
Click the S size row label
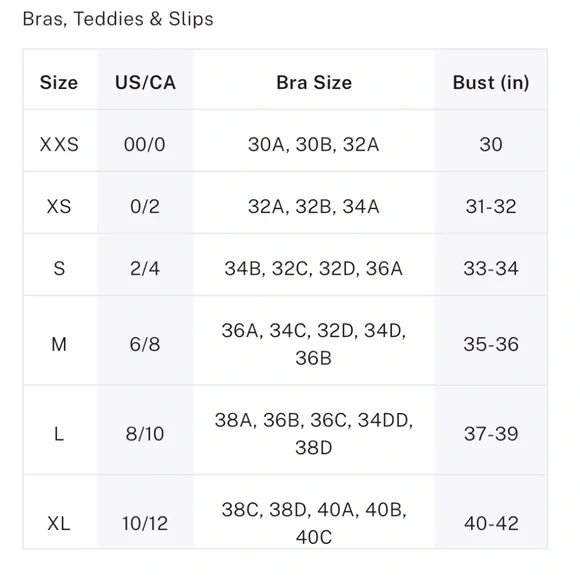59,269
